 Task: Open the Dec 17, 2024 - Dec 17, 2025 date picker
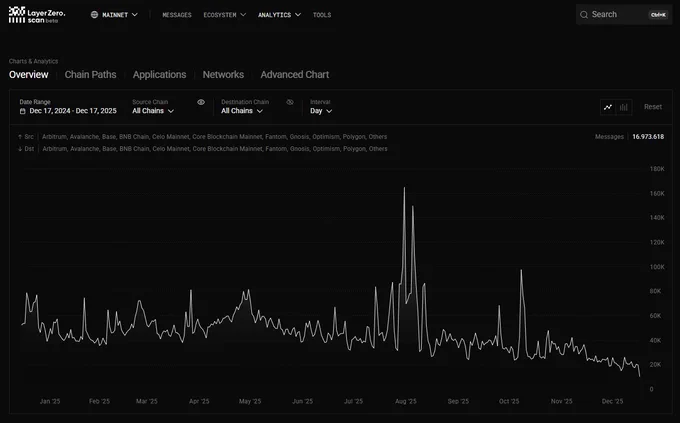click(68, 111)
